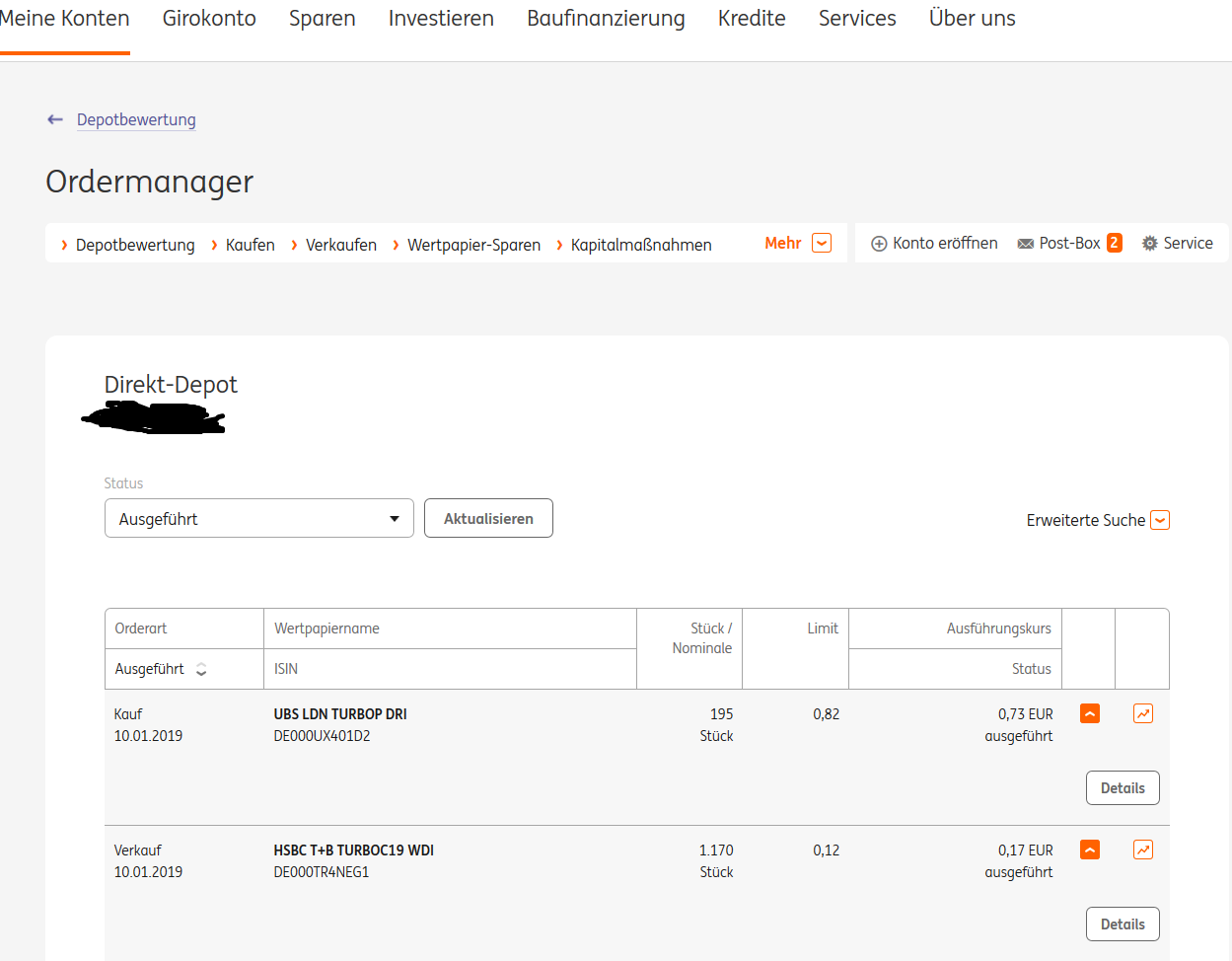This screenshot has width=1232, height=961.
Task: Collapse the HSBC T+B TURBOC19 order row
Action: [x=1090, y=850]
